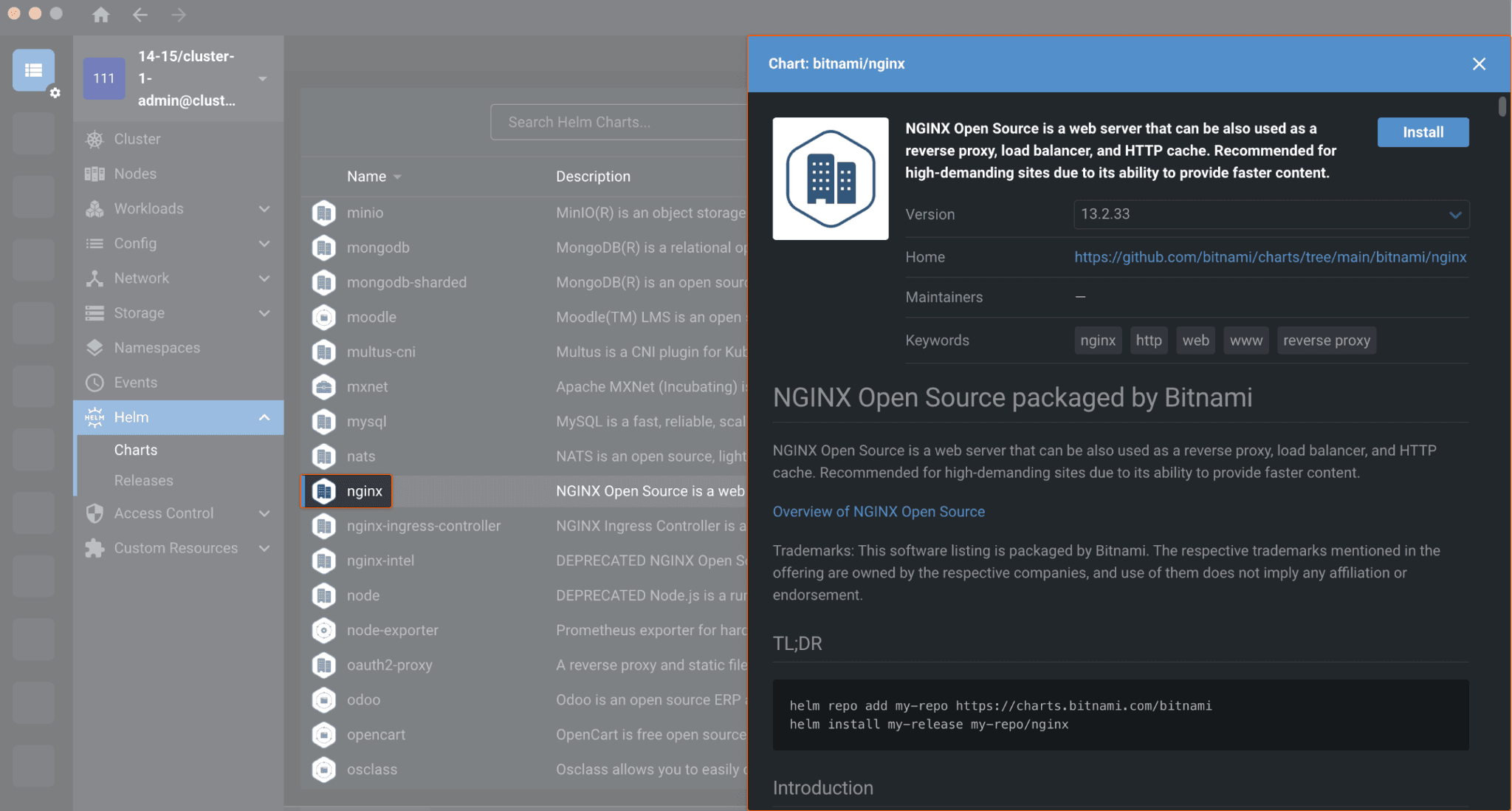Expand the Config section
Screen dimensions: 1512x811
[264, 244]
